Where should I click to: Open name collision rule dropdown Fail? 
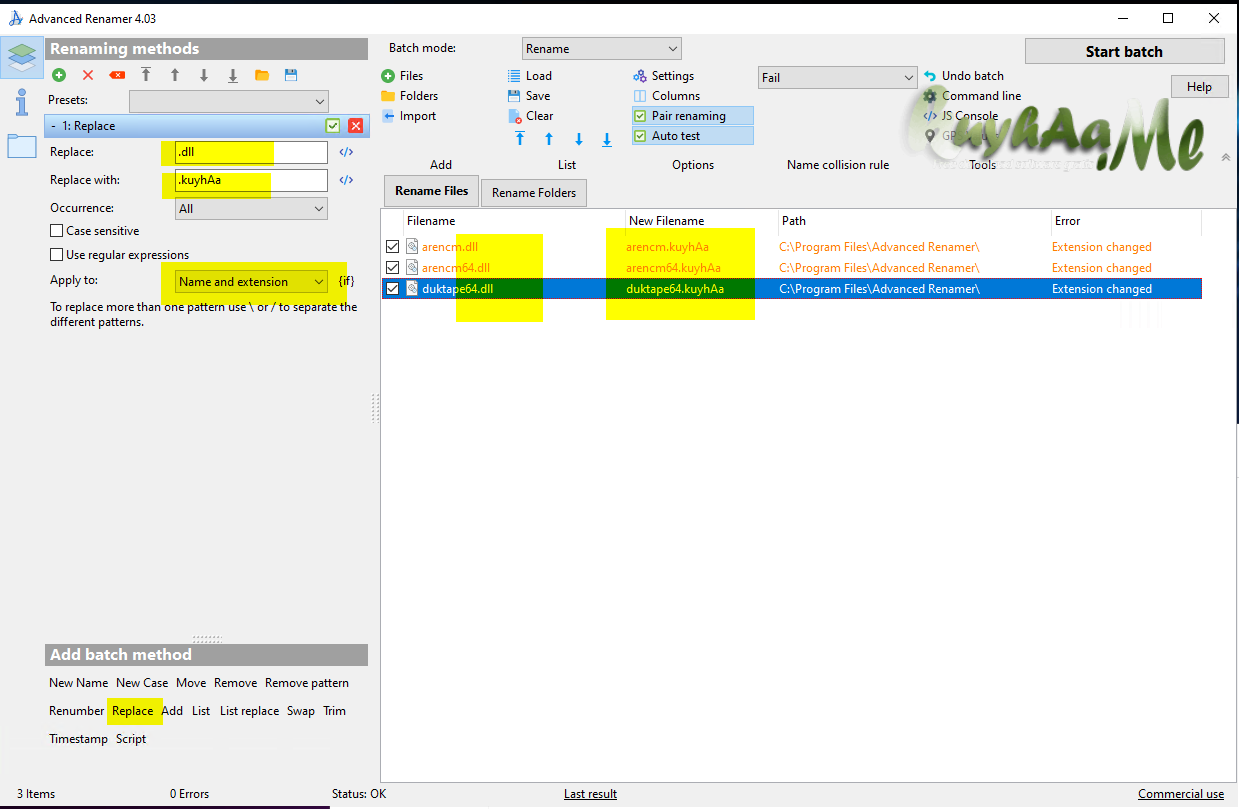coord(838,78)
